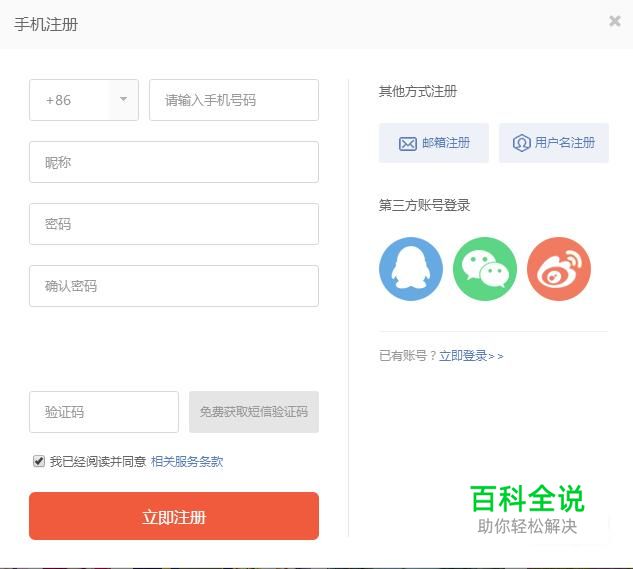Screen dimensions: 633x569
Task: Choose 邮箱注册 email registration
Action: pos(434,143)
